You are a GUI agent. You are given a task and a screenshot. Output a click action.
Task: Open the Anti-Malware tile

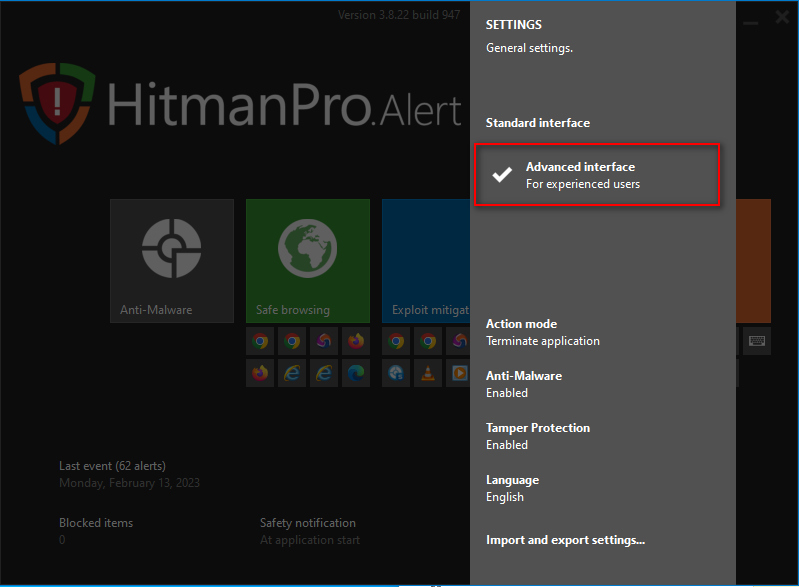[172, 261]
